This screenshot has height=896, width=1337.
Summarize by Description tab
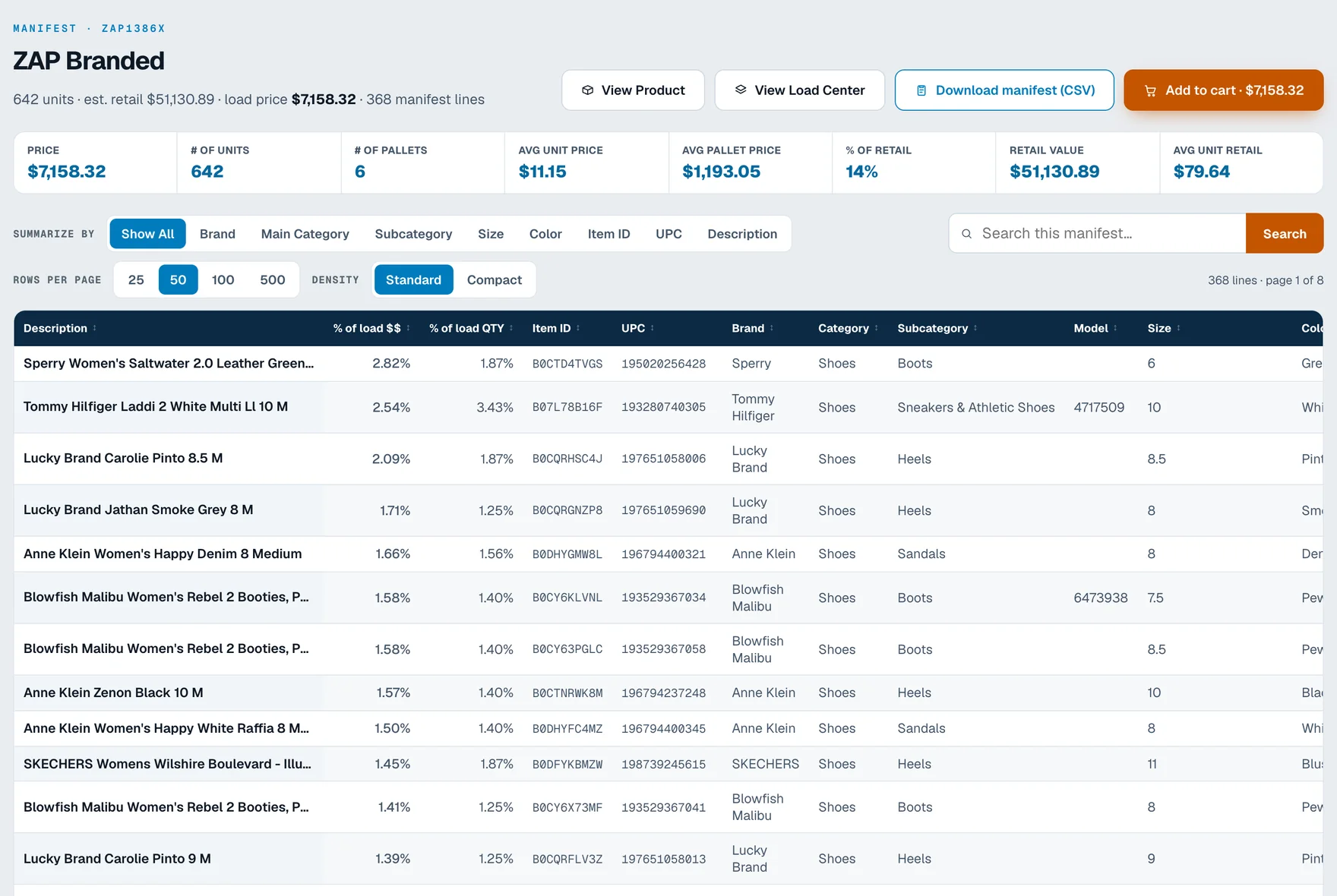pyautogui.click(x=742, y=234)
